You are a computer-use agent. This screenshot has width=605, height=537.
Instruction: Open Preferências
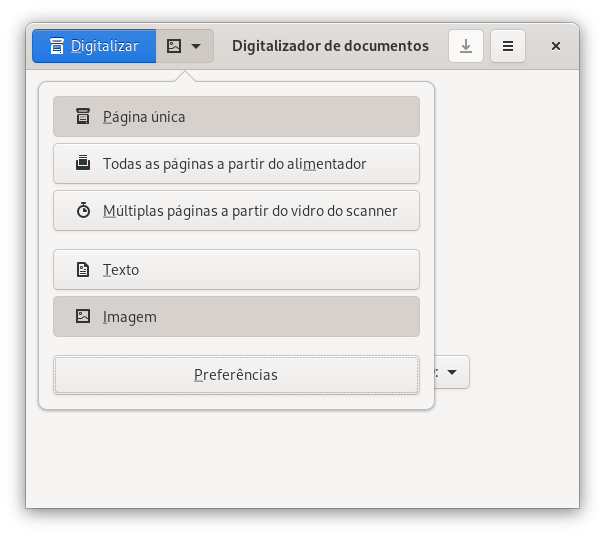coord(236,375)
